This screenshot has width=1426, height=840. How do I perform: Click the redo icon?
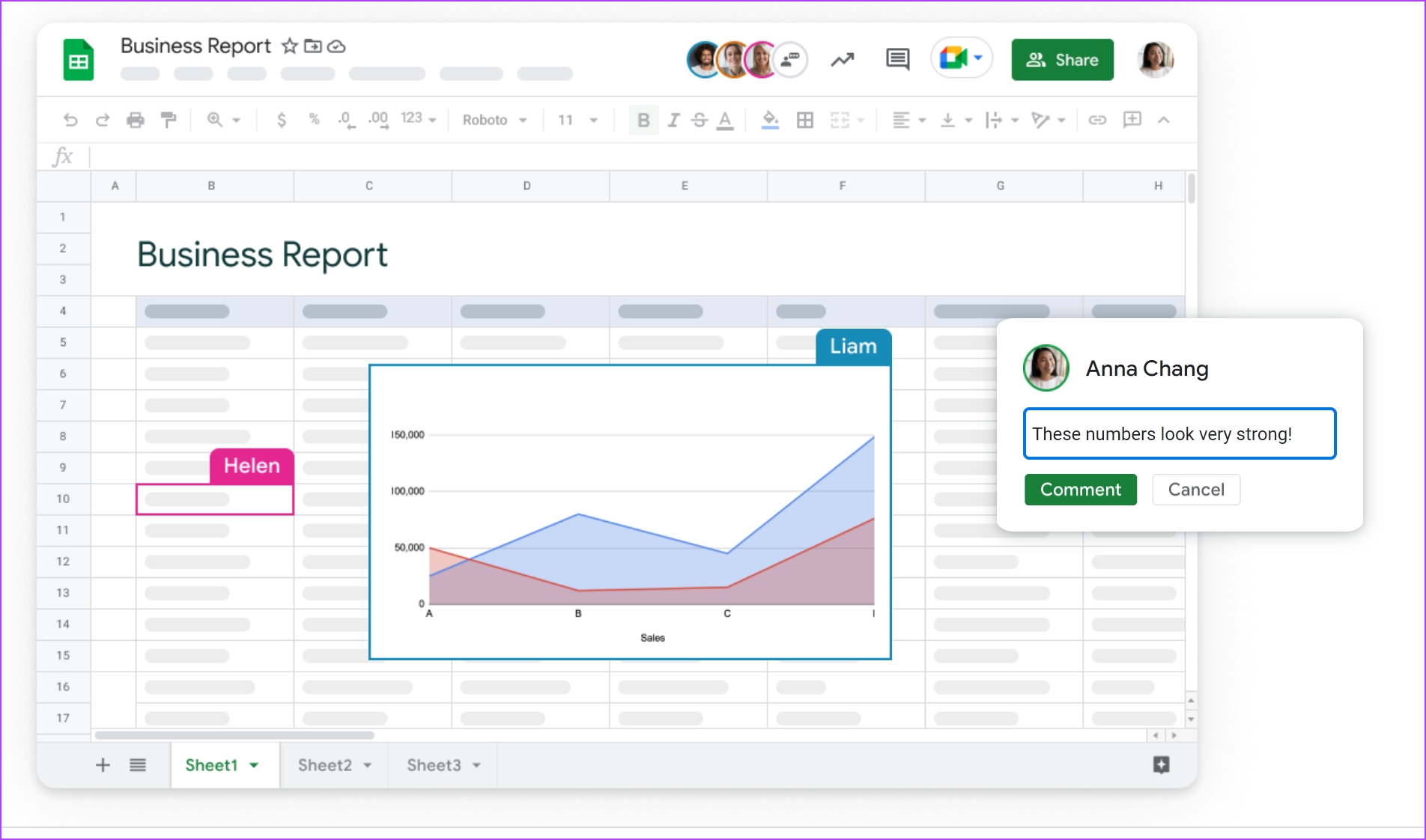(x=103, y=120)
